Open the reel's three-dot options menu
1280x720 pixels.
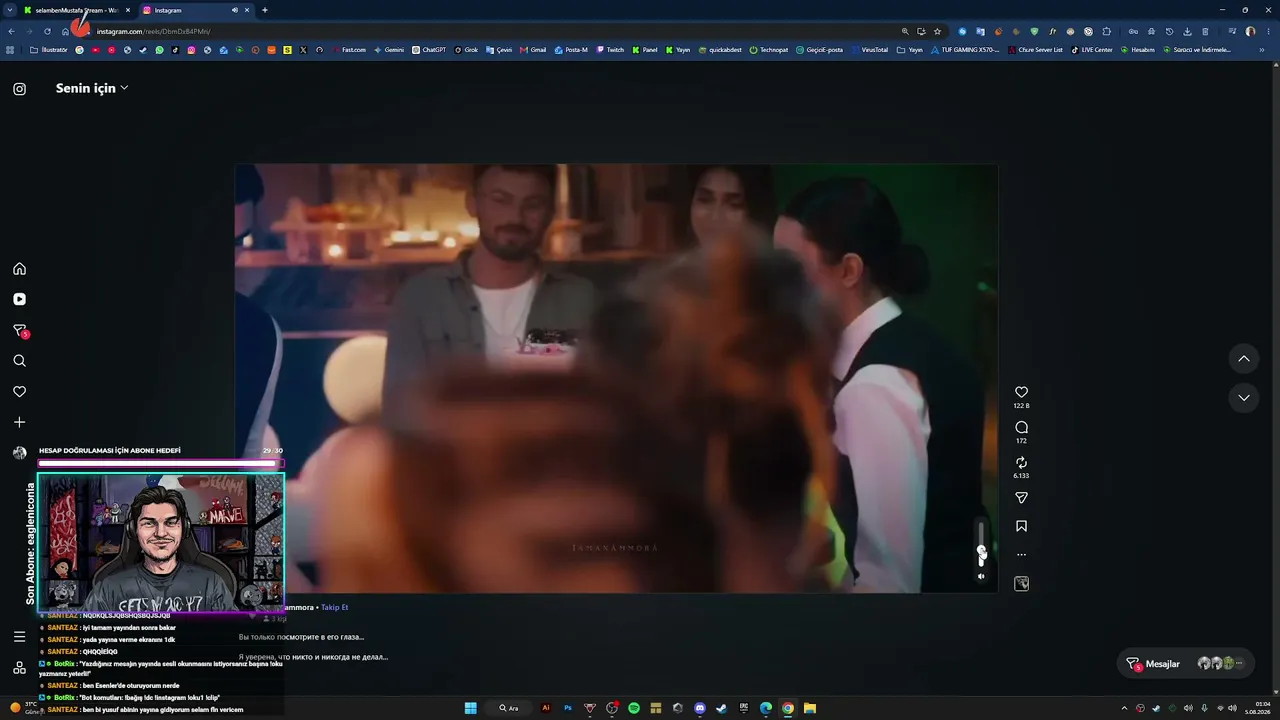[x=1021, y=554]
